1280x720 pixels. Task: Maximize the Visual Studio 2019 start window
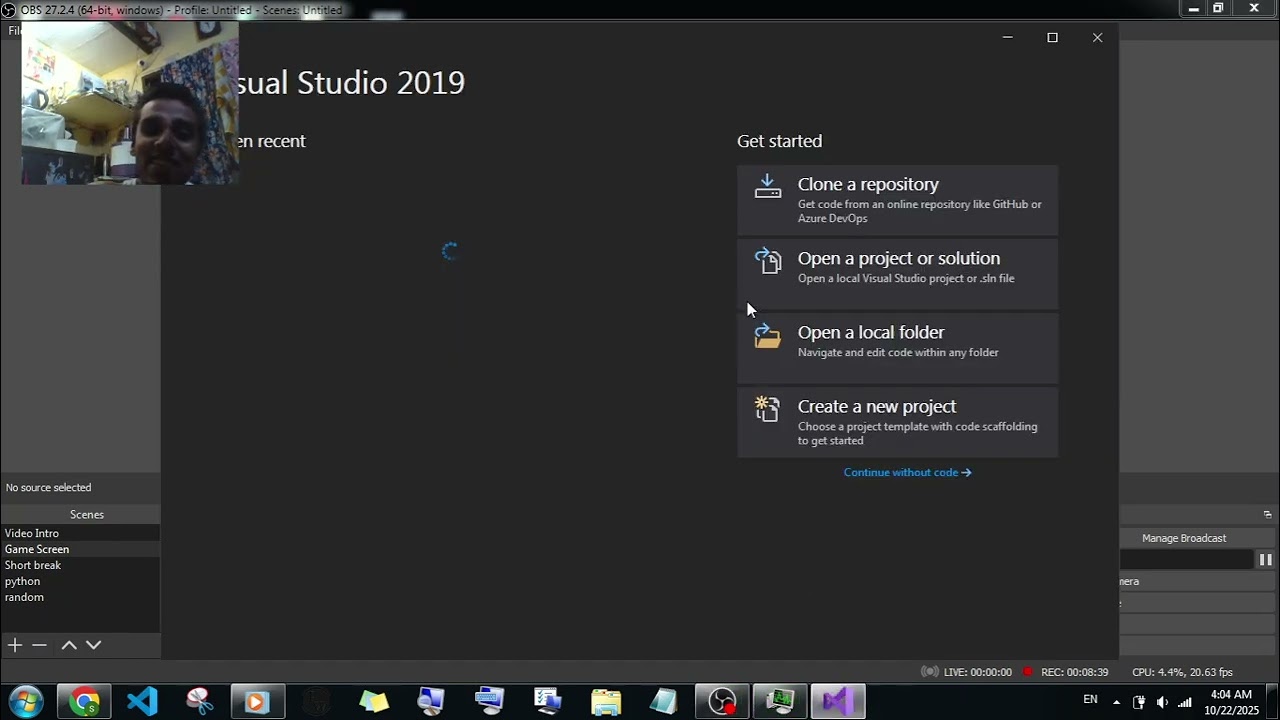(x=1052, y=37)
